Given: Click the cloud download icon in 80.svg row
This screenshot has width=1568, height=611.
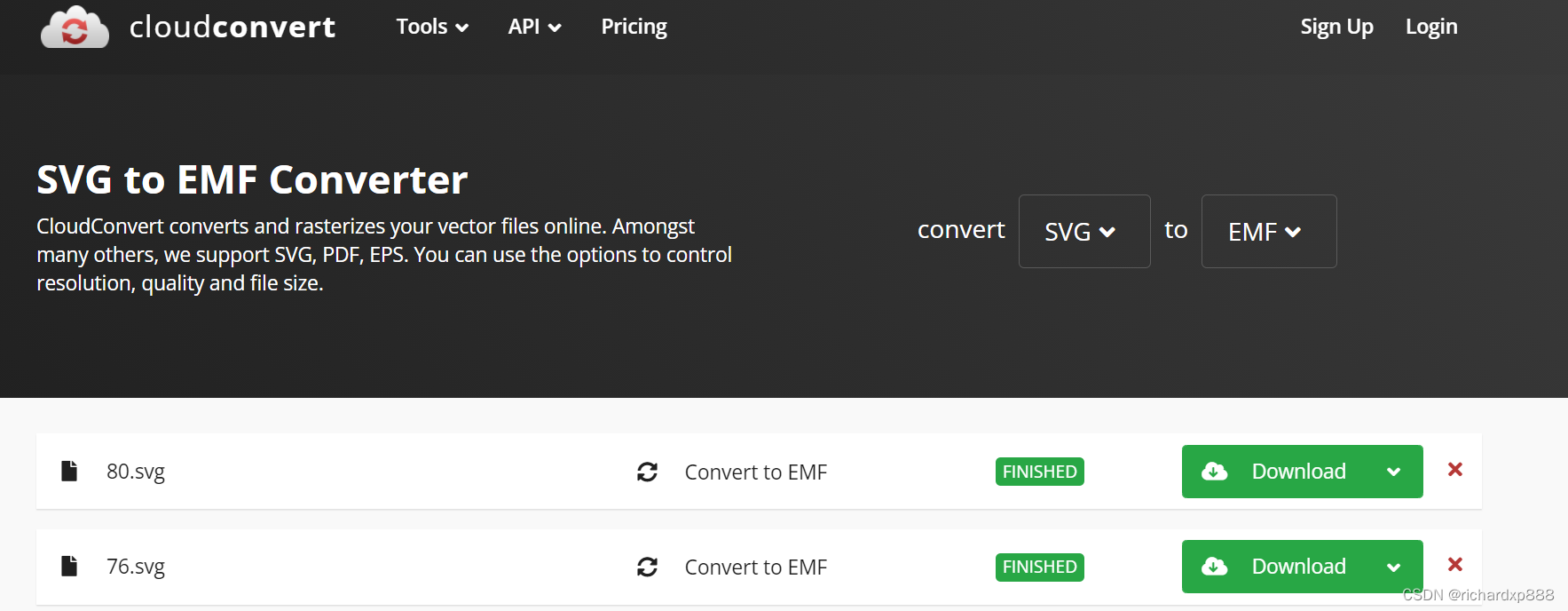Looking at the screenshot, I should coord(1215,472).
